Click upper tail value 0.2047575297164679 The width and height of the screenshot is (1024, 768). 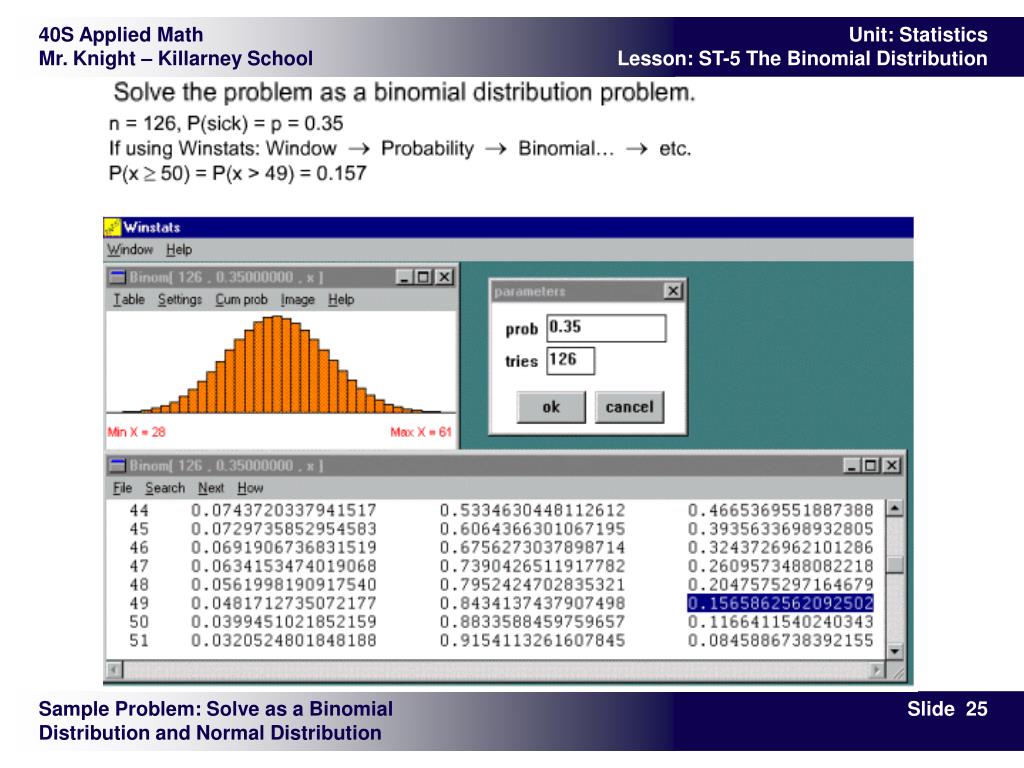tap(780, 584)
